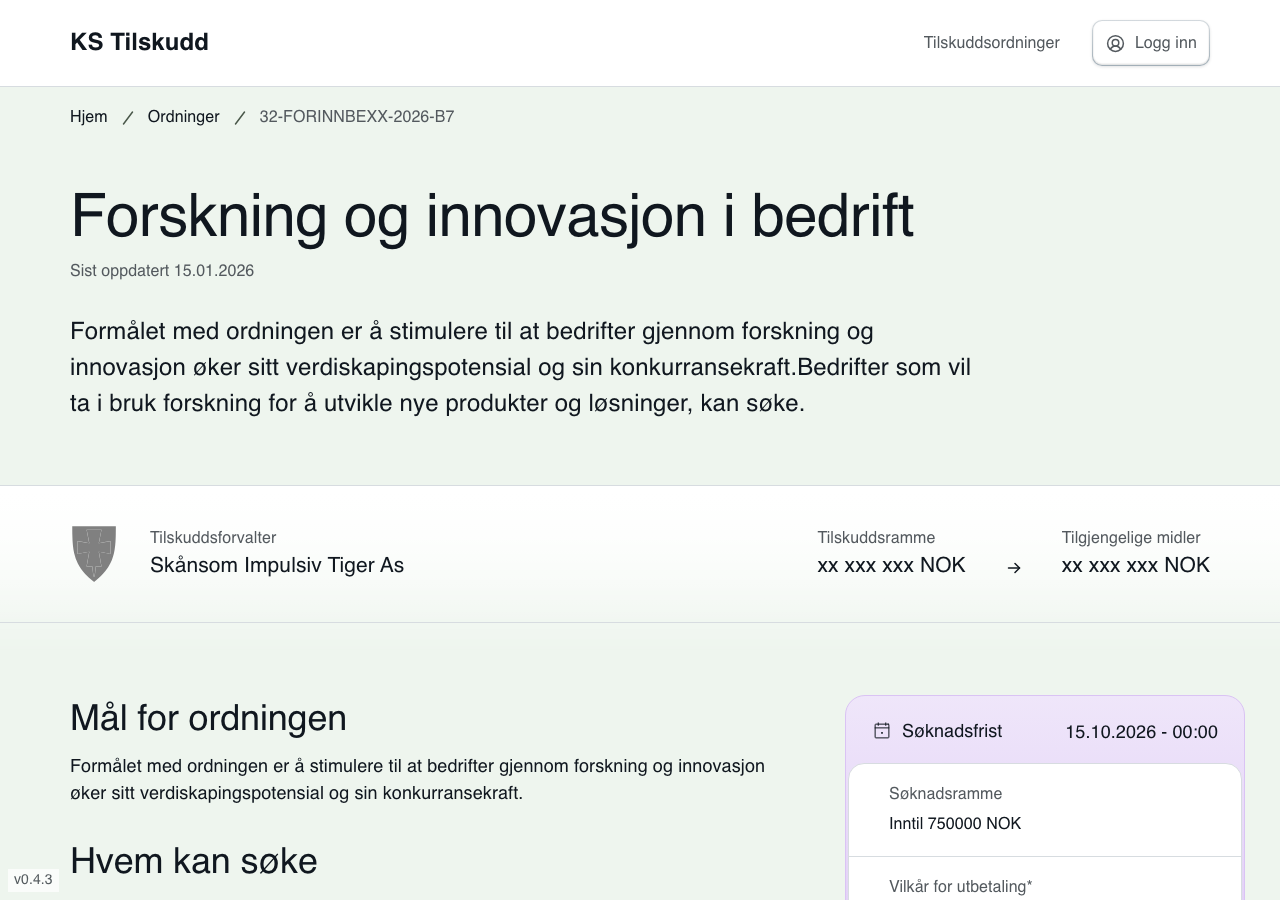Click the Søknadsfrist date 15.10.2026 - 00:00
The image size is (1280, 900).
click(1141, 732)
